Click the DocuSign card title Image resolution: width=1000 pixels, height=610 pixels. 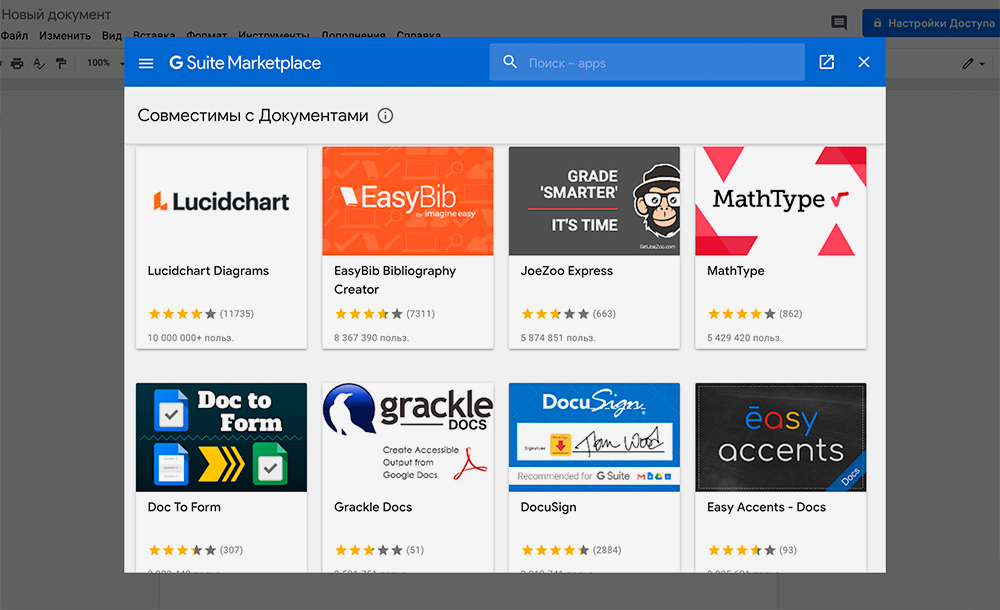548,507
